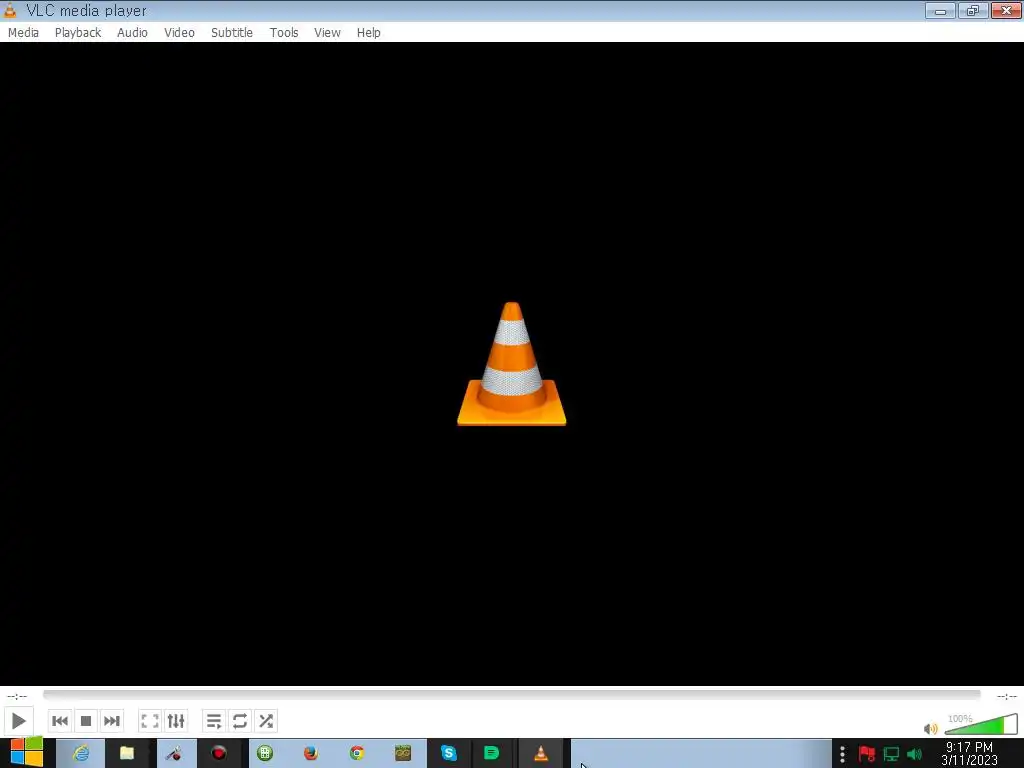Open the Tools menu
This screenshot has height=768, width=1024.
[x=284, y=33]
